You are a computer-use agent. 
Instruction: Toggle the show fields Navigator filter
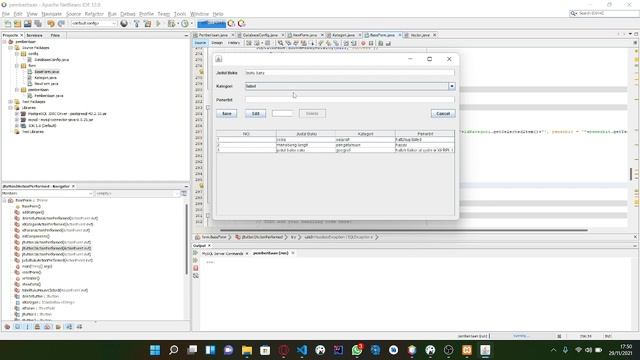18,327
